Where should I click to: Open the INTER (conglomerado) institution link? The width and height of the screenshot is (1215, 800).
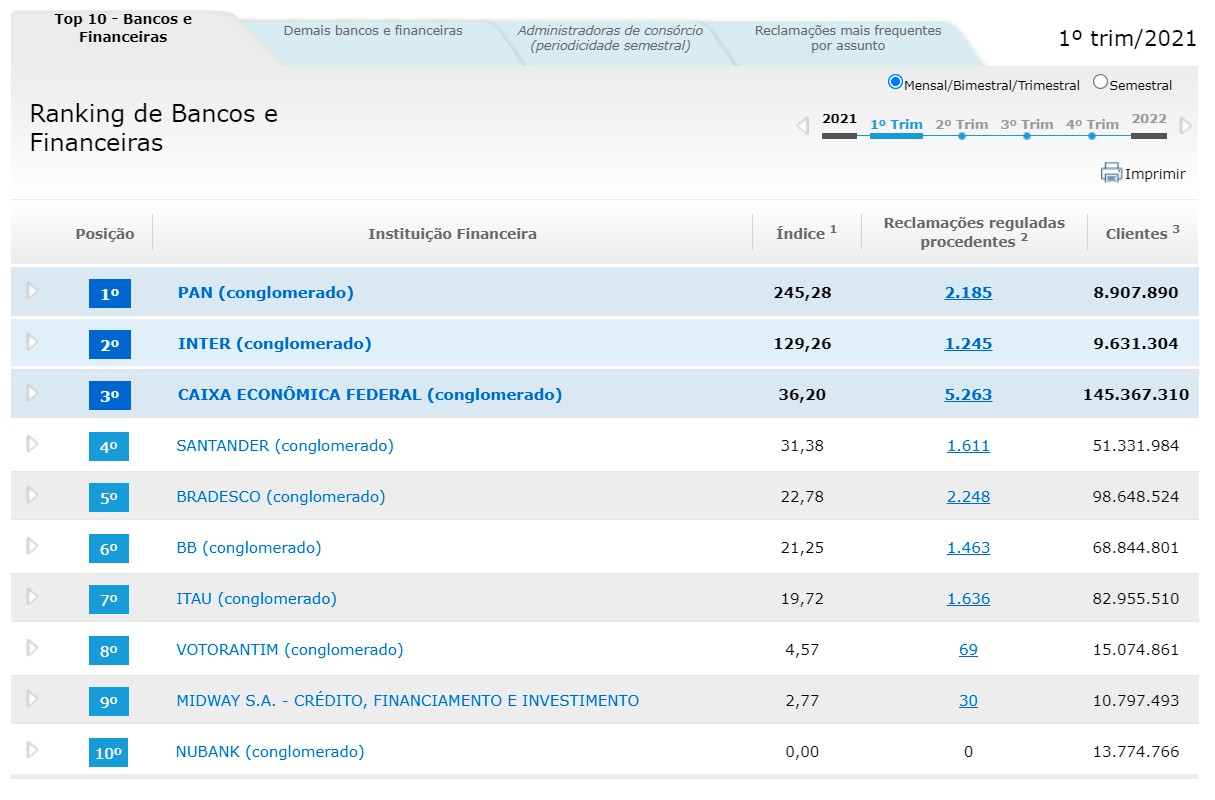pos(274,344)
